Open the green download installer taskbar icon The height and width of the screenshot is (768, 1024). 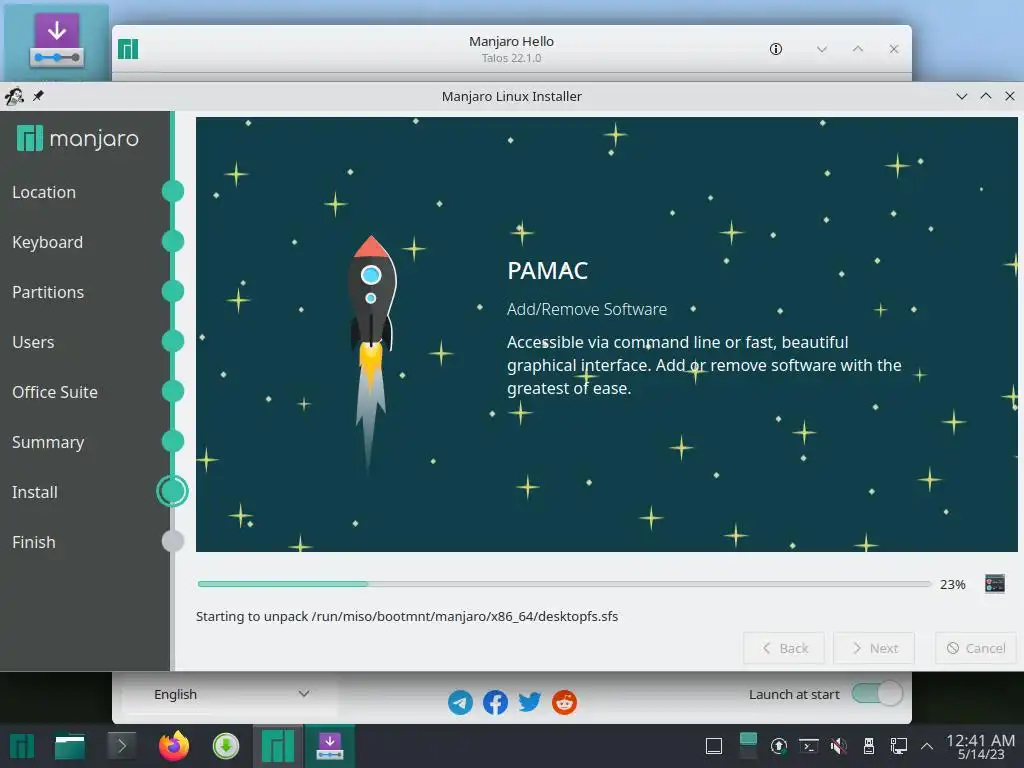pos(226,746)
